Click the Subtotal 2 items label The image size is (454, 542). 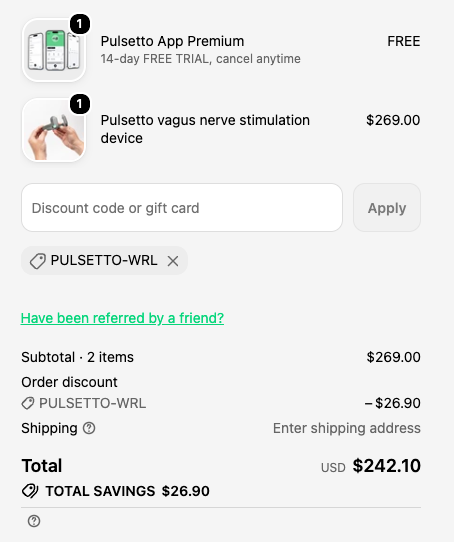[77, 357]
